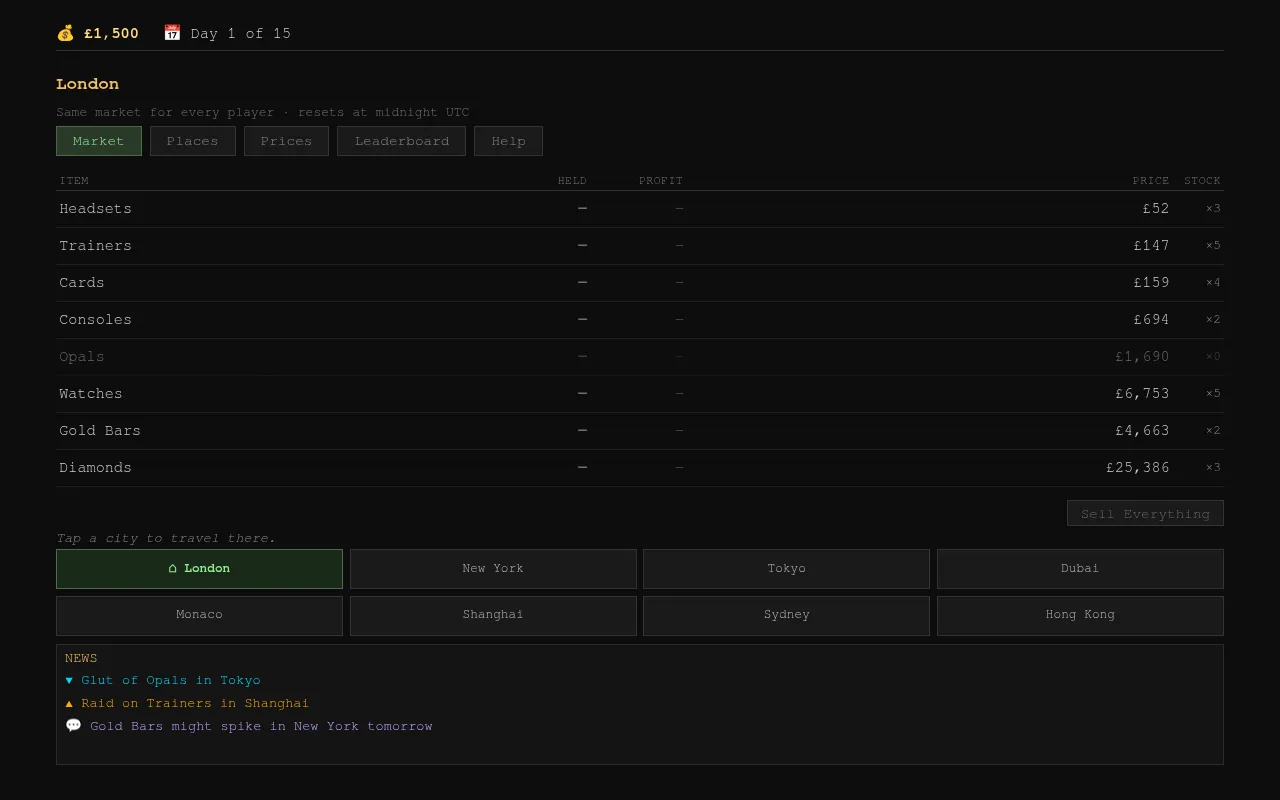This screenshot has height=800, width=1280.
Task: Travel to New York
Action: coord(493,568)
